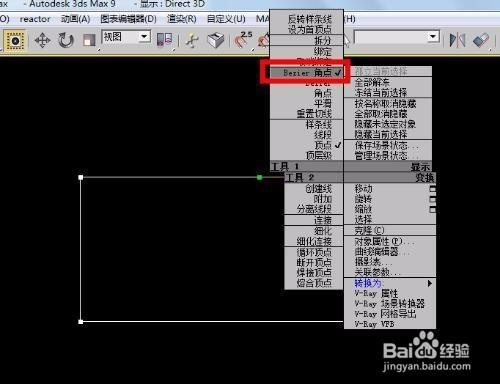Switch to 样条线 sub-object level
The image size is (500, 384).
tap(318, 125)
